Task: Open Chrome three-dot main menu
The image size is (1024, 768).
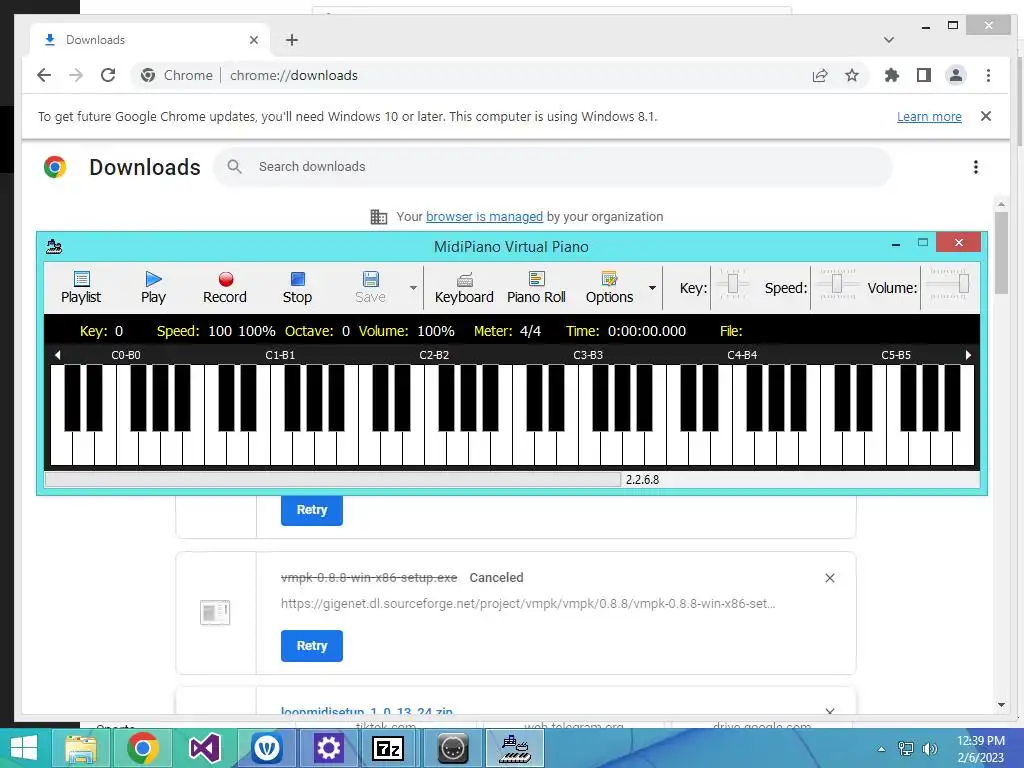Action: 988,75
